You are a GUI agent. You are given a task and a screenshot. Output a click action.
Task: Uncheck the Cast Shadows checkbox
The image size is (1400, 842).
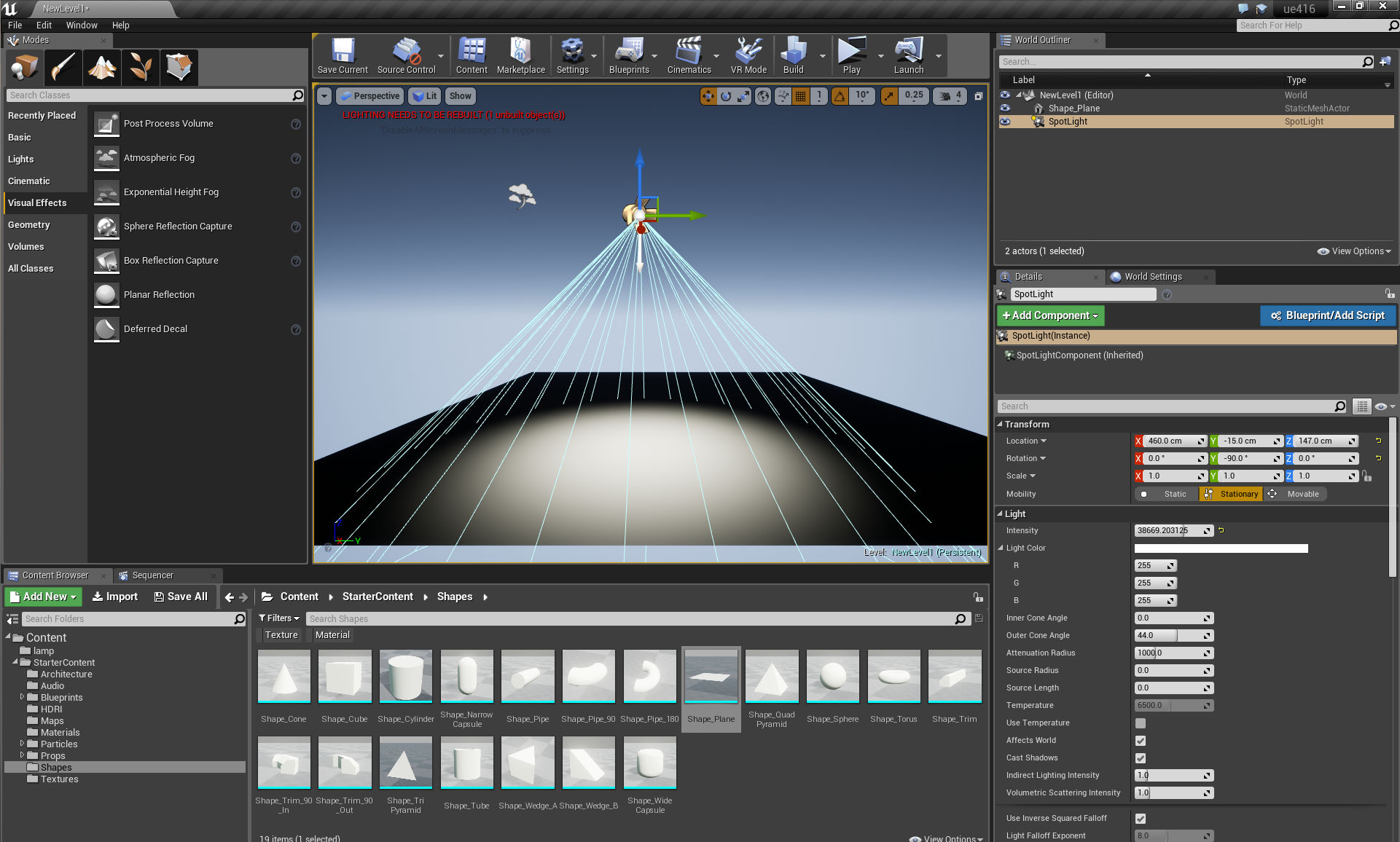point(1141,758)
